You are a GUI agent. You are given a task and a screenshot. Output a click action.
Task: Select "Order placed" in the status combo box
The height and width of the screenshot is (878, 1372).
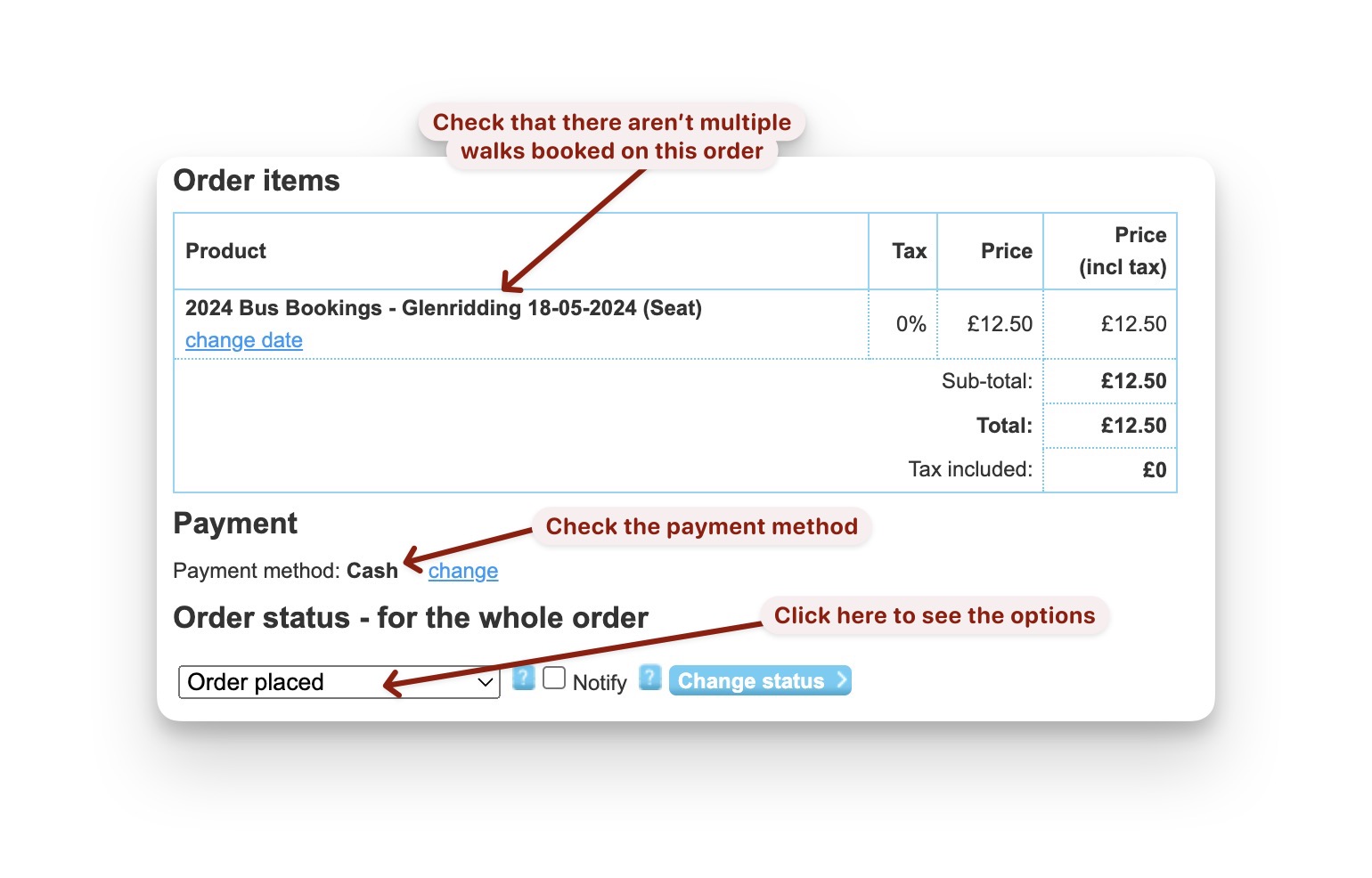point(267,682)
